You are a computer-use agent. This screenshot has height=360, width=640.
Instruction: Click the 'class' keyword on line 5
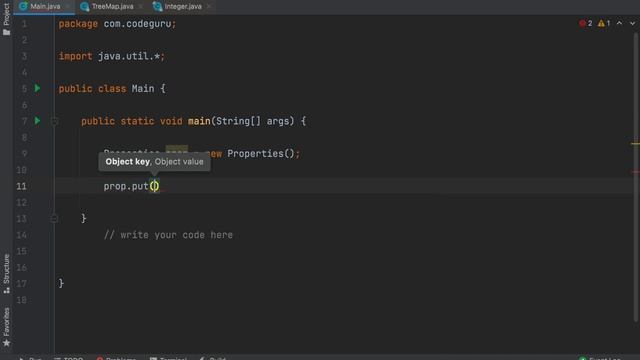[112, 89]
